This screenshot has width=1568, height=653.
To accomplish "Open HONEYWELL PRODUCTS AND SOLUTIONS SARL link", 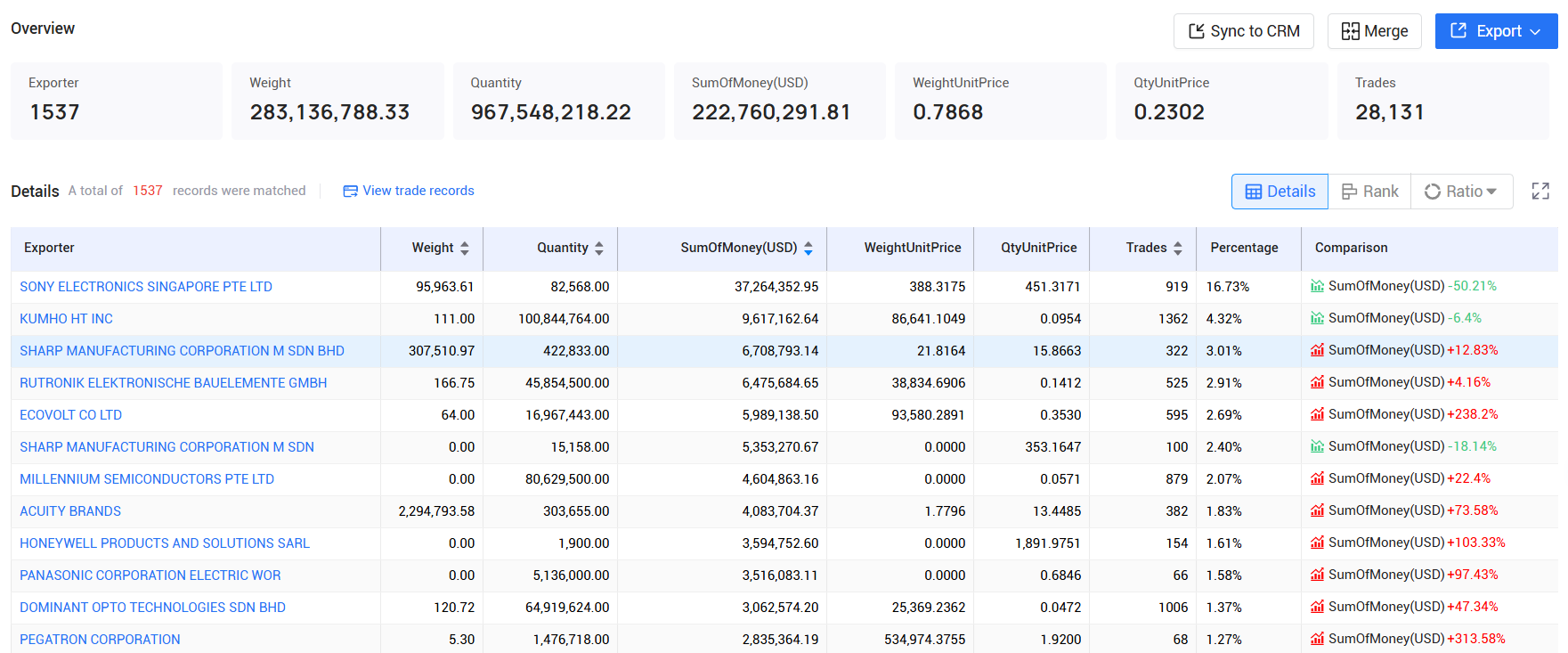I will tap(165, 543).
